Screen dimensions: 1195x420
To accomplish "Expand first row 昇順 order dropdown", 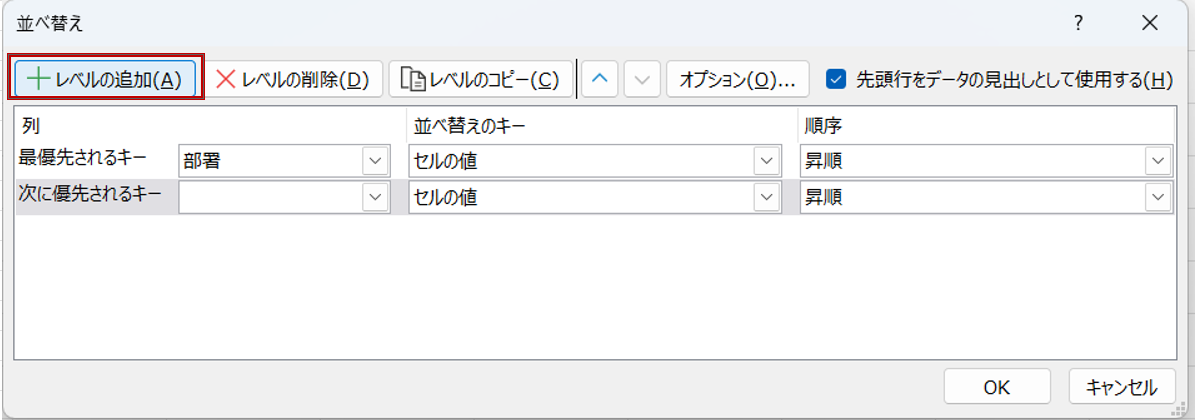I will (x=1158, y=161).
